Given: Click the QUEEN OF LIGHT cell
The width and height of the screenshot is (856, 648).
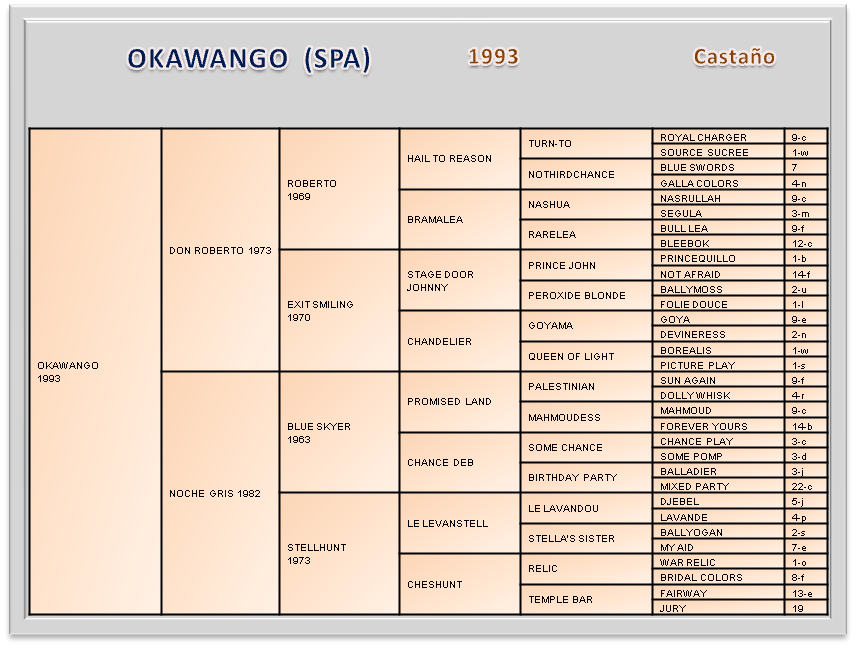Looking at the screenshot, I should tap(586, 356).
